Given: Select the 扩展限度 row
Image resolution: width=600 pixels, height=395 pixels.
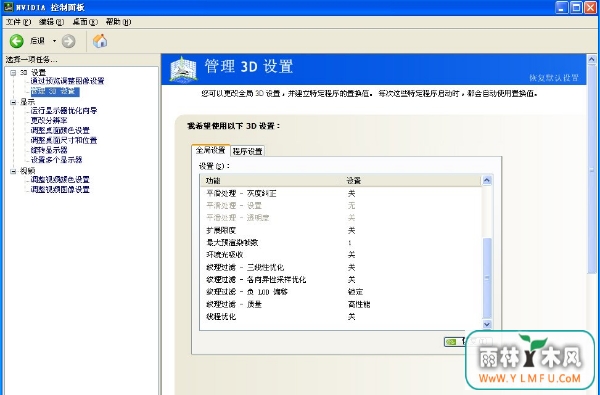Looking at the screenshot, I should 341,230.
